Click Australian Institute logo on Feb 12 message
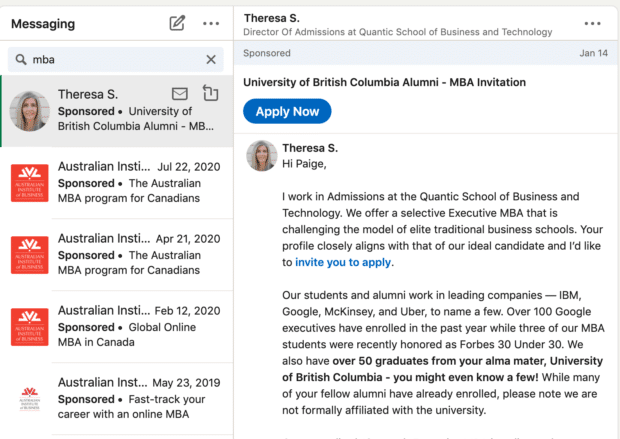Image resolution: width=620 pixels, height=439 pixels. (x=30, y=327)
